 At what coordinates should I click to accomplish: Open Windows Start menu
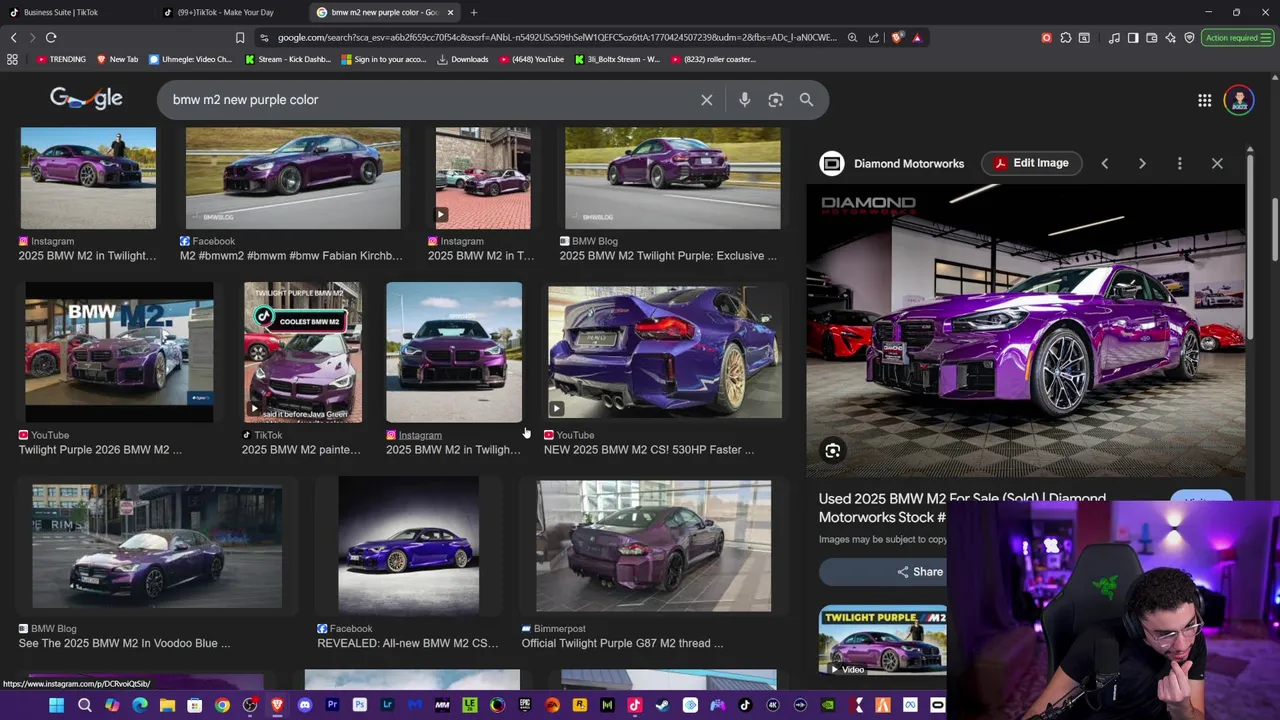56,705
